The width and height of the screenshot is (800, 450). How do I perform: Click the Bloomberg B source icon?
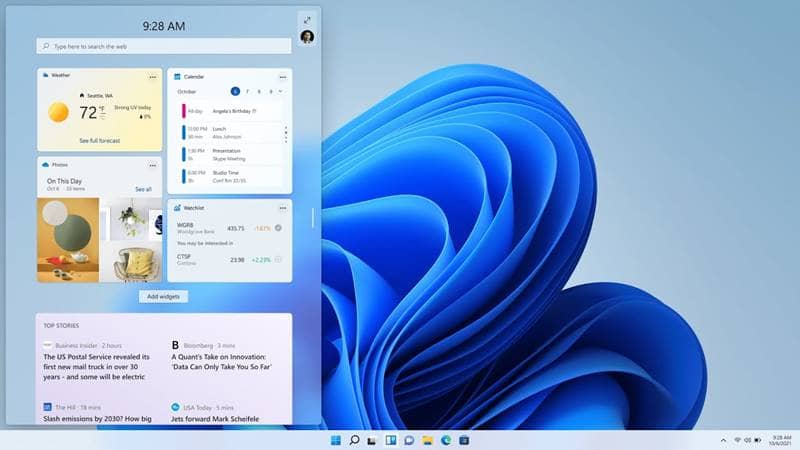pos(175,345)
